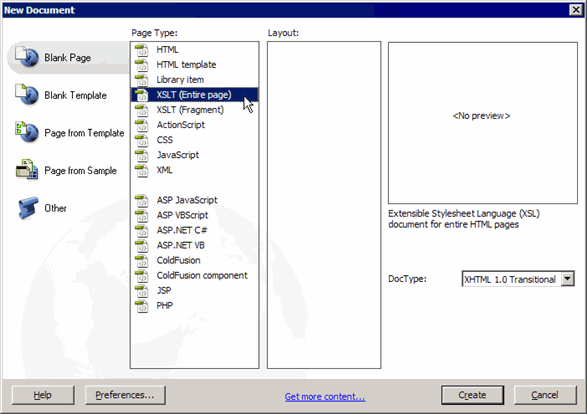Pick XML page type text
587x414 pixels.
164,170
